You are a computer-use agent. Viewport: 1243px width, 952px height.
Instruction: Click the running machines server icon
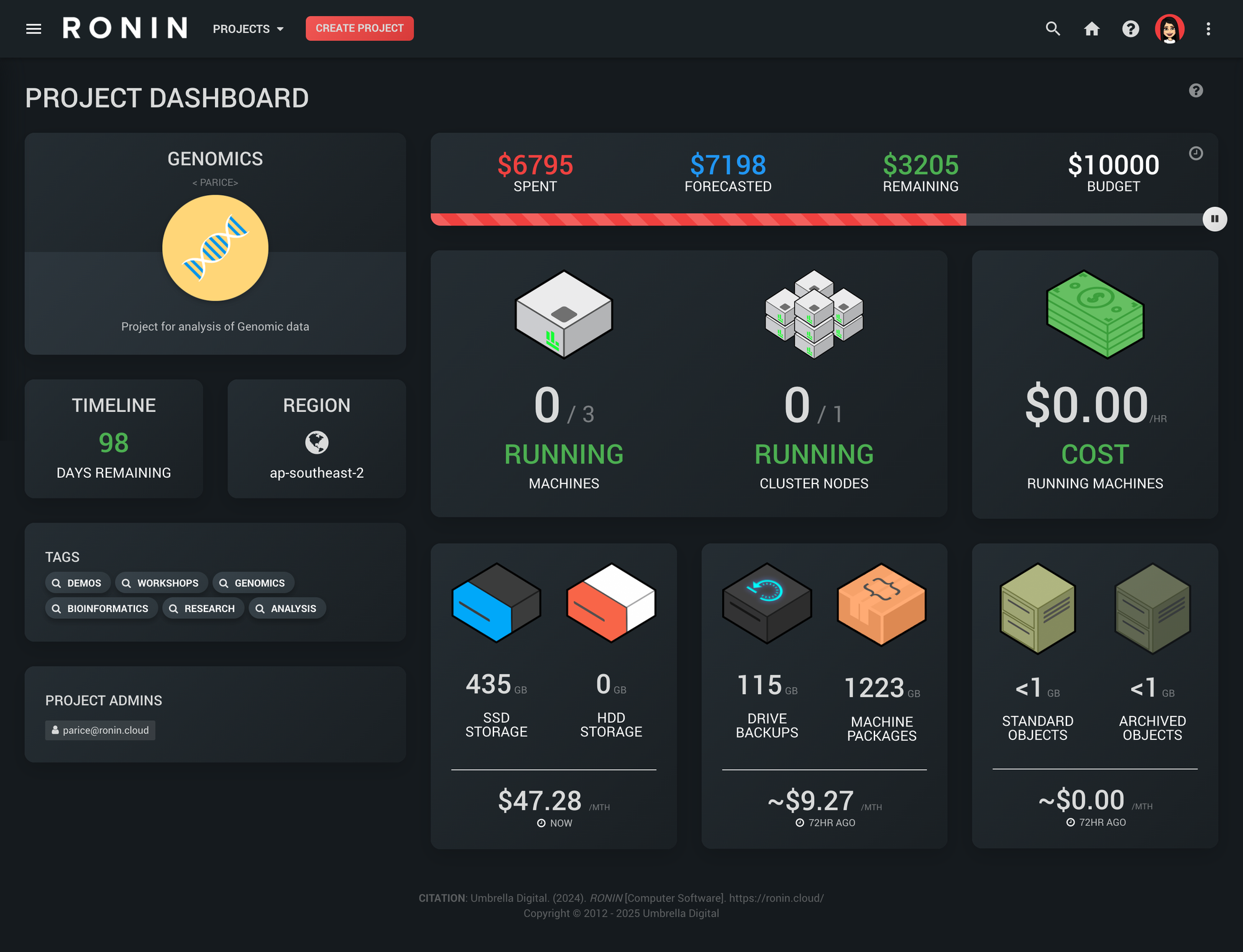(564, 314)
